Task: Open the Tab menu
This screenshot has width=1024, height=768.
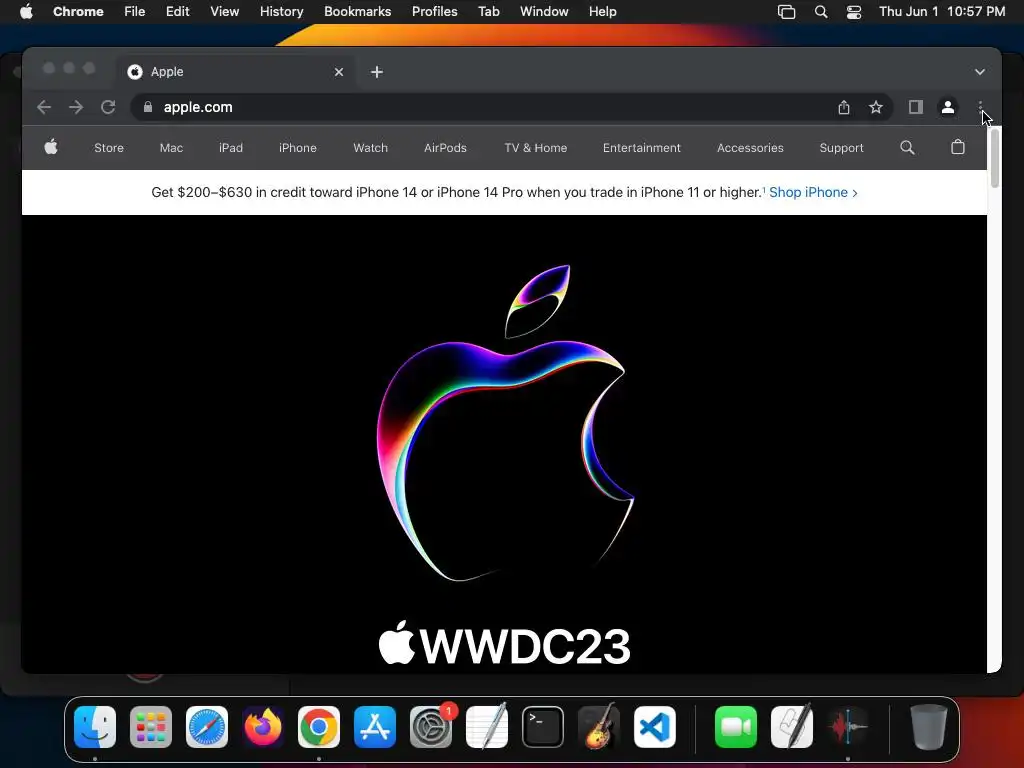Action: point(488,11)
